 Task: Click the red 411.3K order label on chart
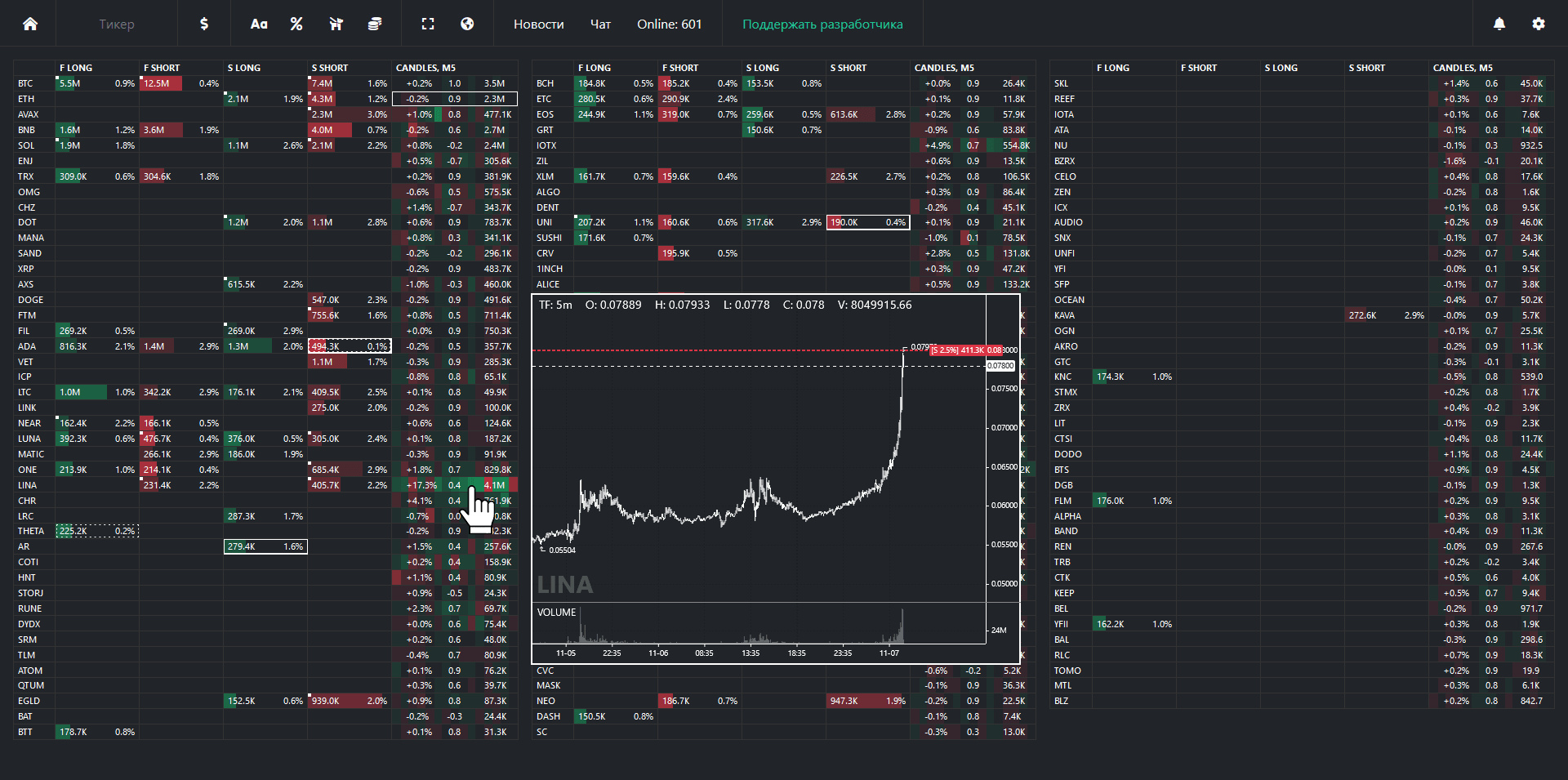[966, 350]
